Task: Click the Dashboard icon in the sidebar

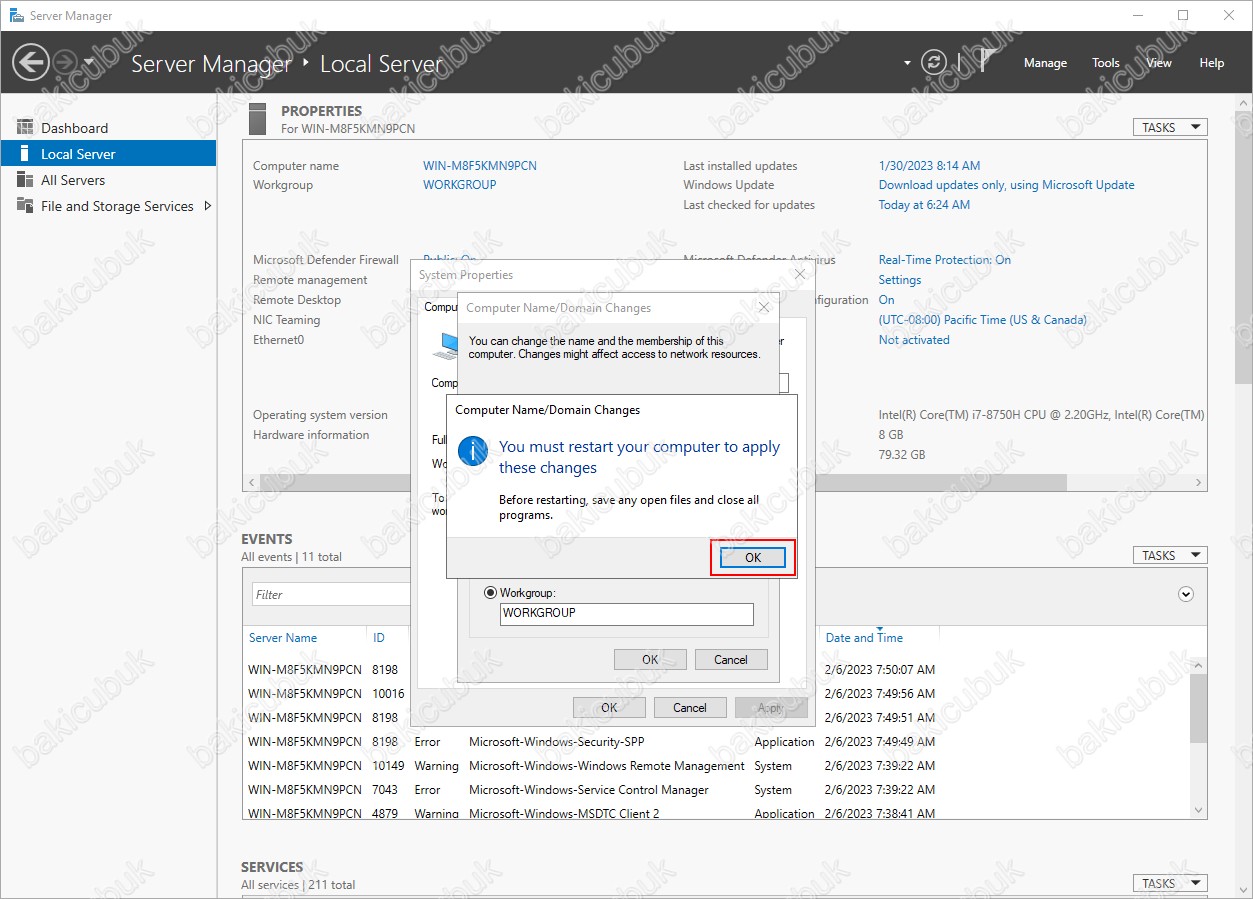Action: 25,128
